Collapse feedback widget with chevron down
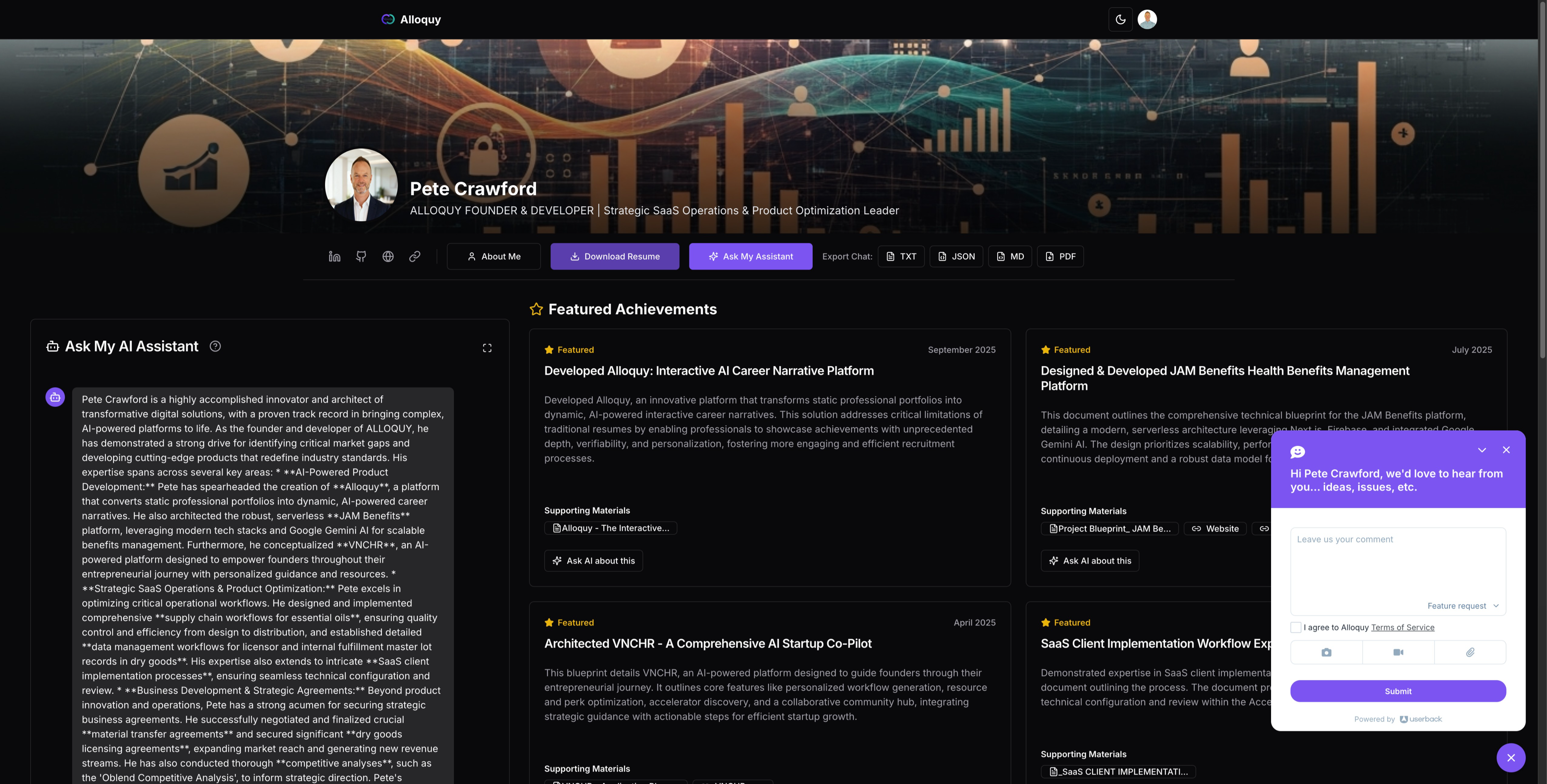 point(1482,450)
